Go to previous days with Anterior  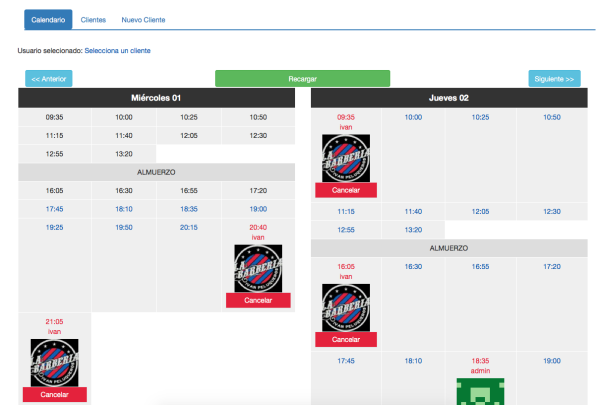tap(49, 79)
